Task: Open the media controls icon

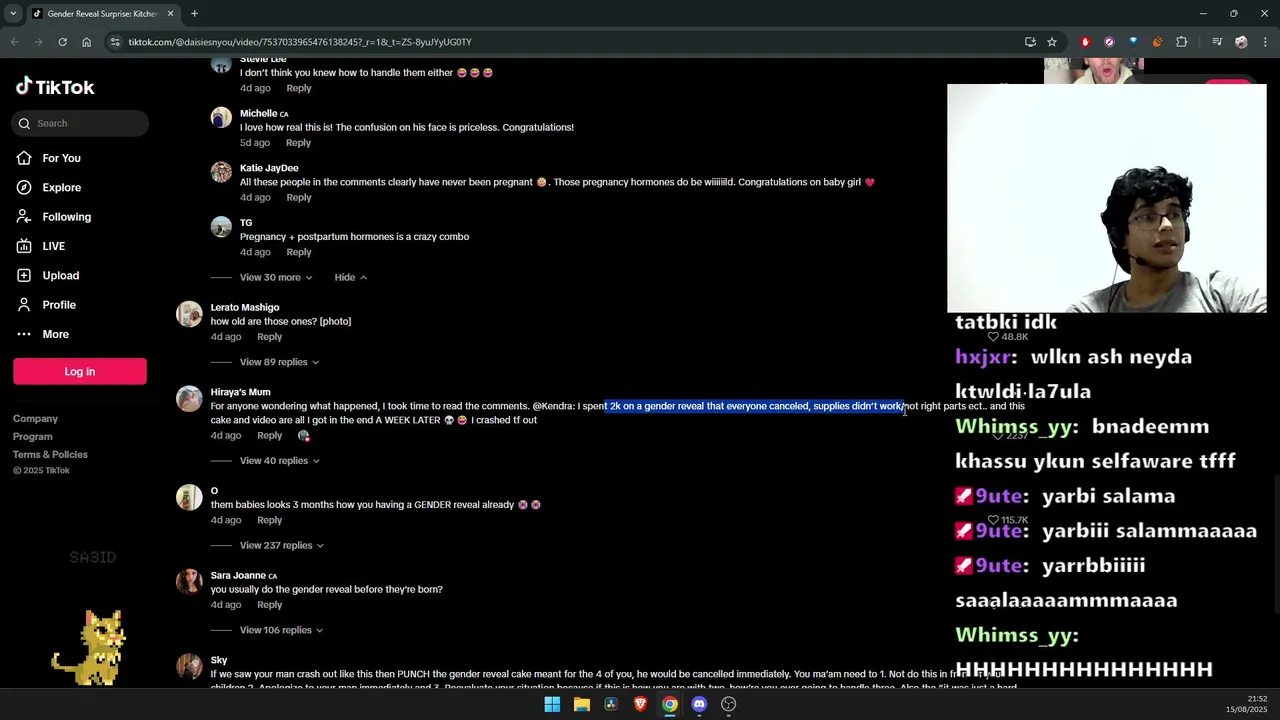Action: point(1217,42)
